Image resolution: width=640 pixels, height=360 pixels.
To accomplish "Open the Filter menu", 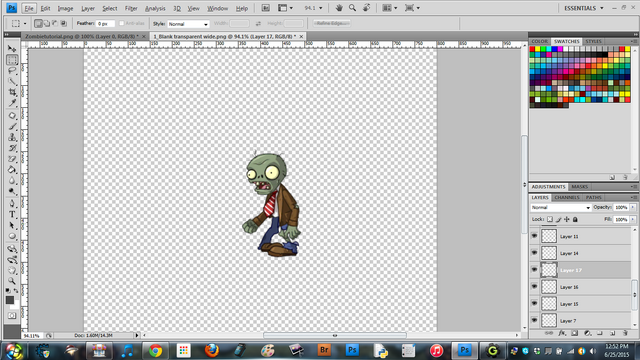I will 131,8.
